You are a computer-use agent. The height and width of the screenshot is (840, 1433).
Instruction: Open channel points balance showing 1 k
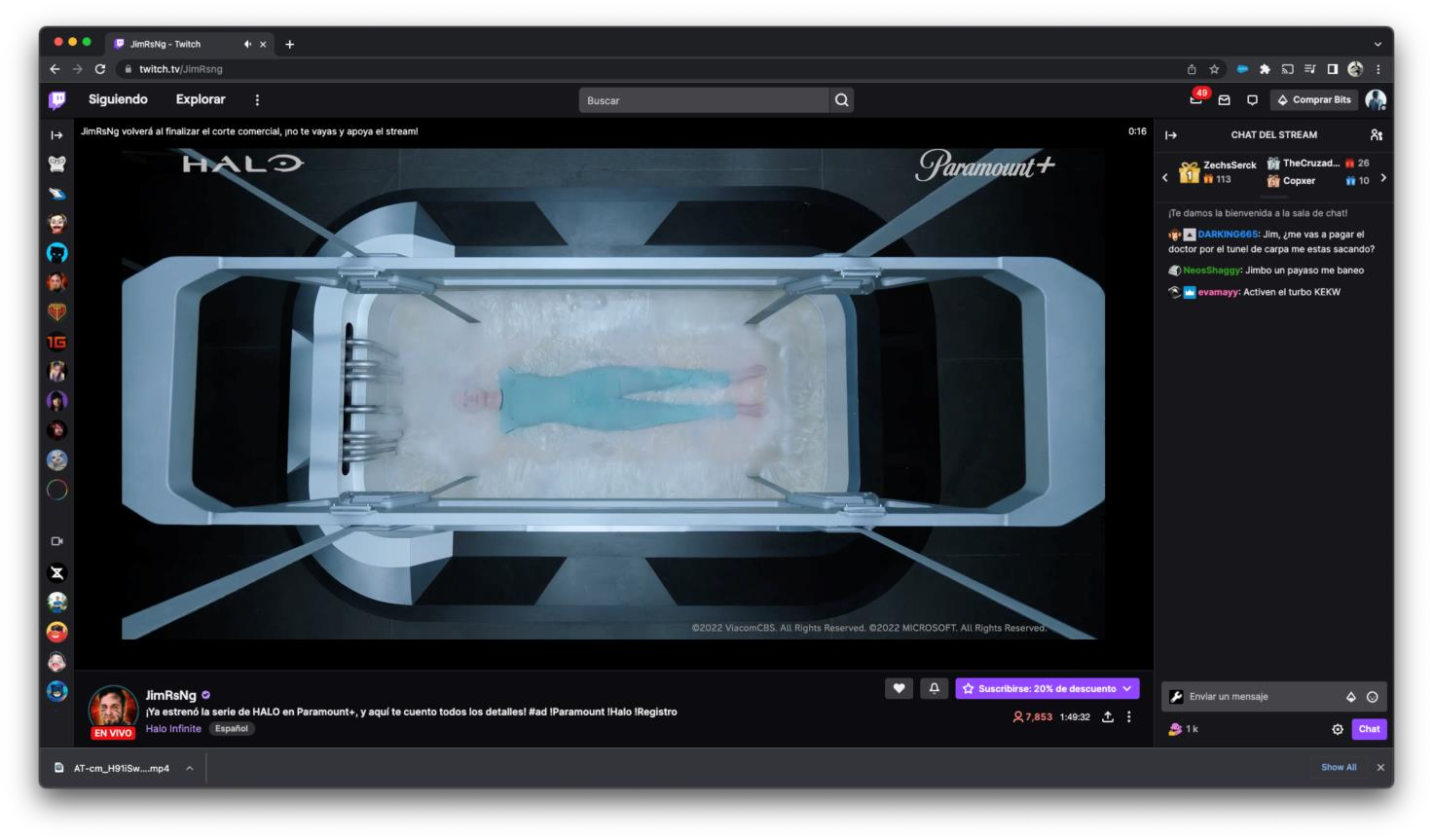point(1183,729)
